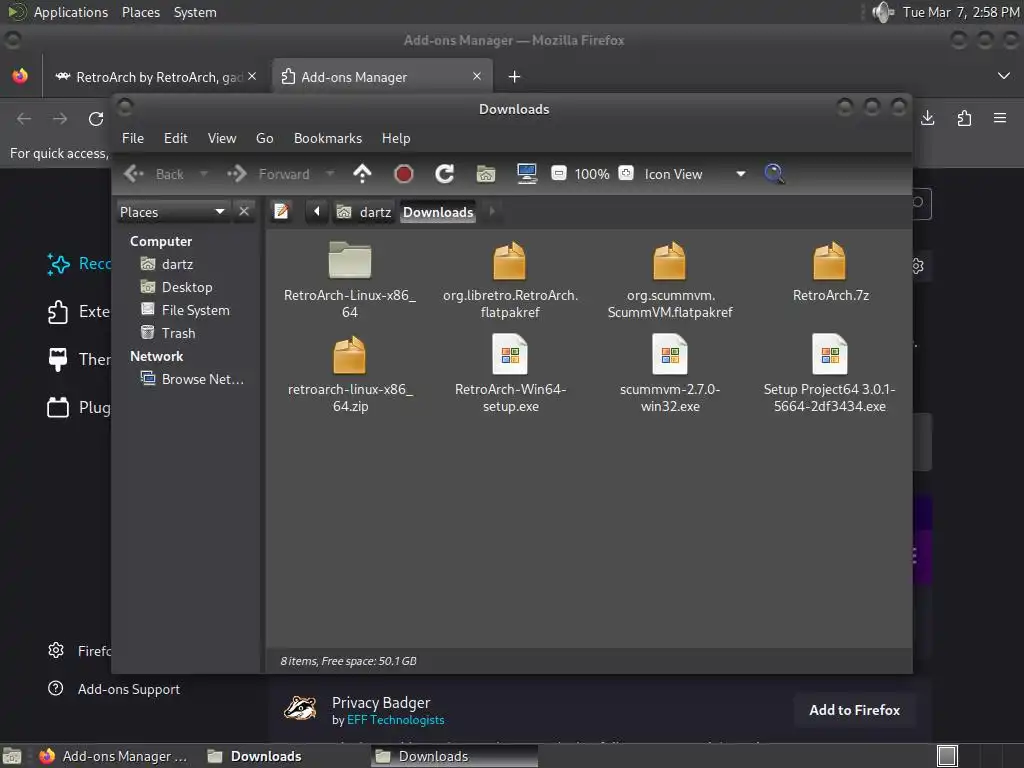Switch to Add-ons Manager taskbar window
The image size is (1024, 768).
[x=114, y=756]
